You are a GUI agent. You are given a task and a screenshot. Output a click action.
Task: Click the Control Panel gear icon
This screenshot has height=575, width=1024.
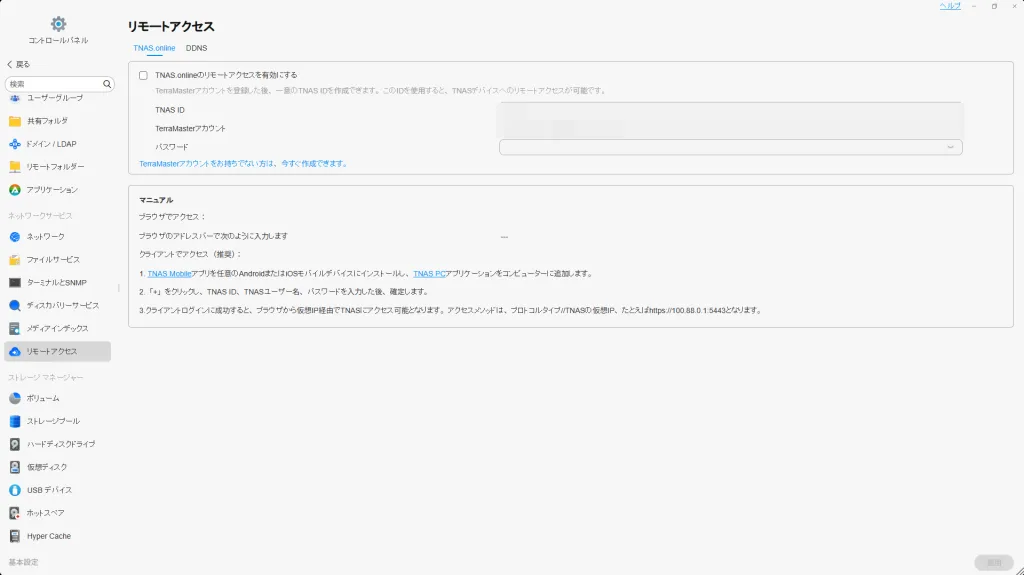pos(58,24)
